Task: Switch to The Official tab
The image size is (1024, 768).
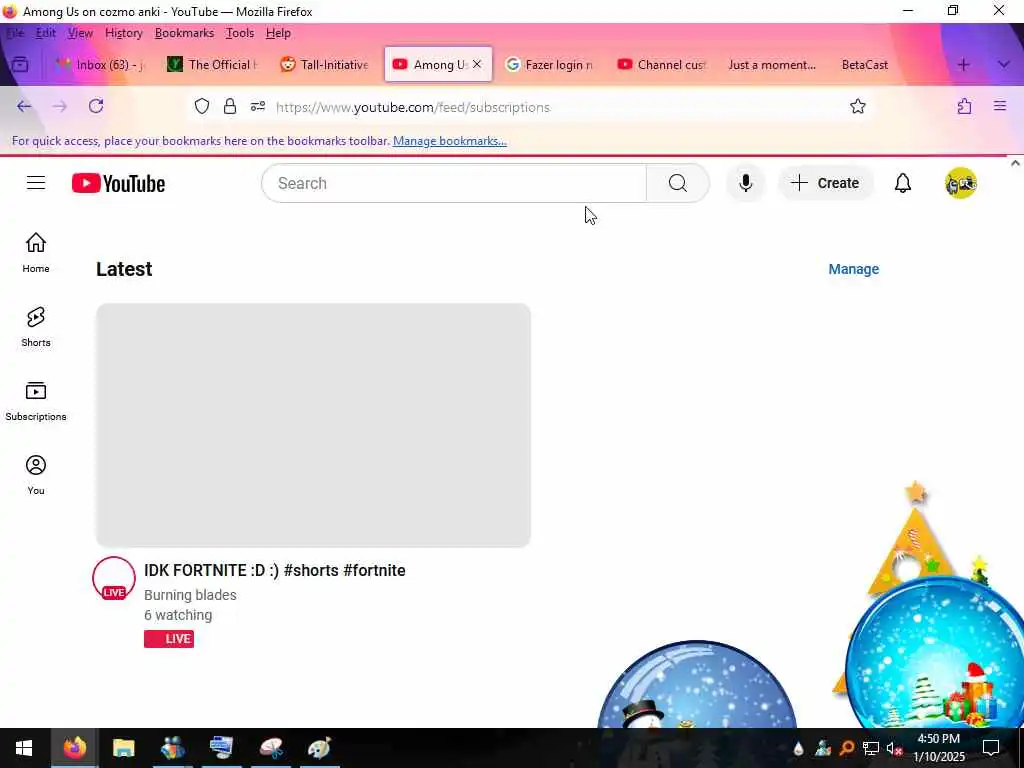Action: point(213,65)
